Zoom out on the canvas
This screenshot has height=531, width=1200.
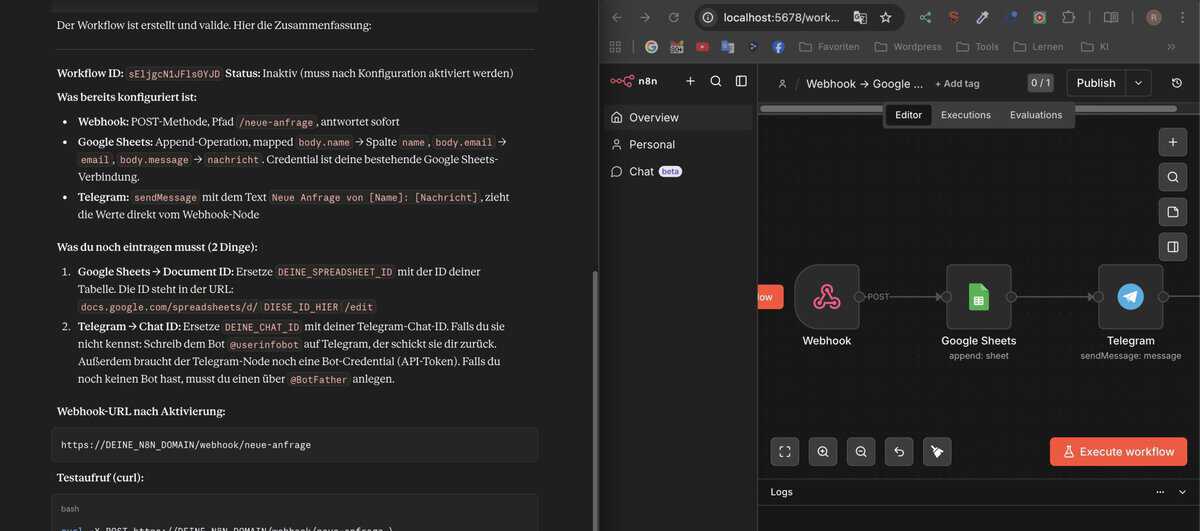861,452
